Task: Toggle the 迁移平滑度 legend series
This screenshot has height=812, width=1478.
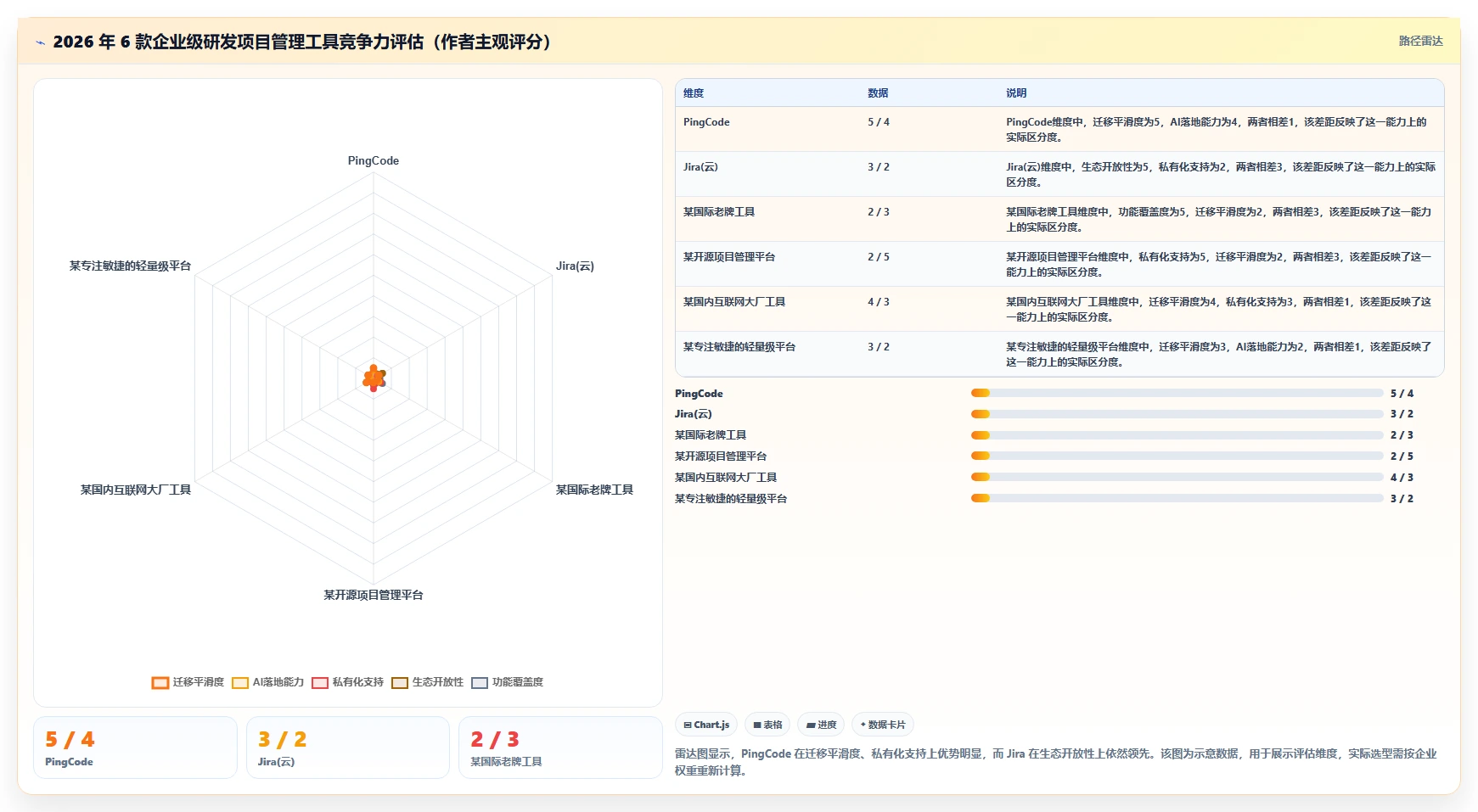Action: 188,682
